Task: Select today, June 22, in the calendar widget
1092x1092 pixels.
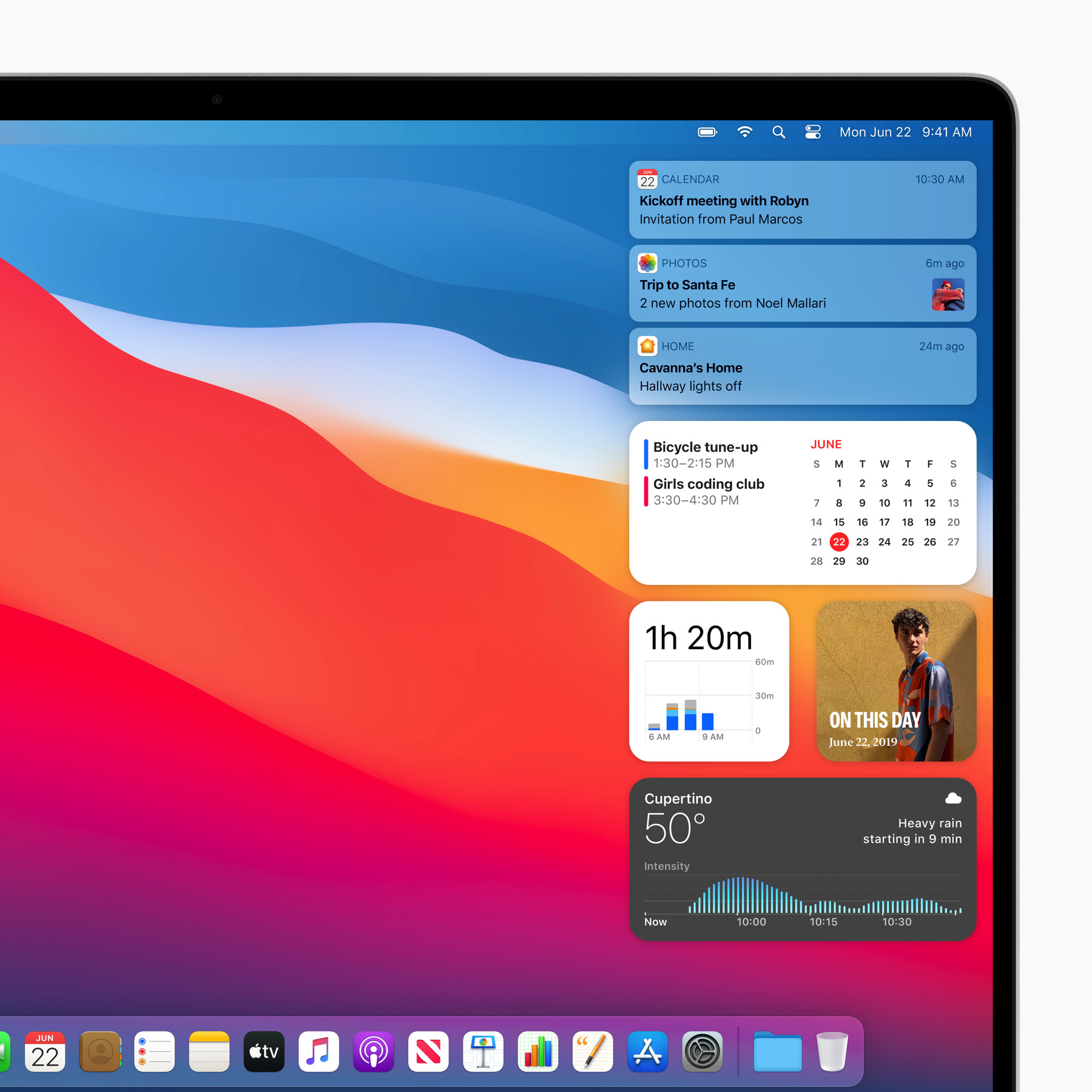Action: click(839, 542)
